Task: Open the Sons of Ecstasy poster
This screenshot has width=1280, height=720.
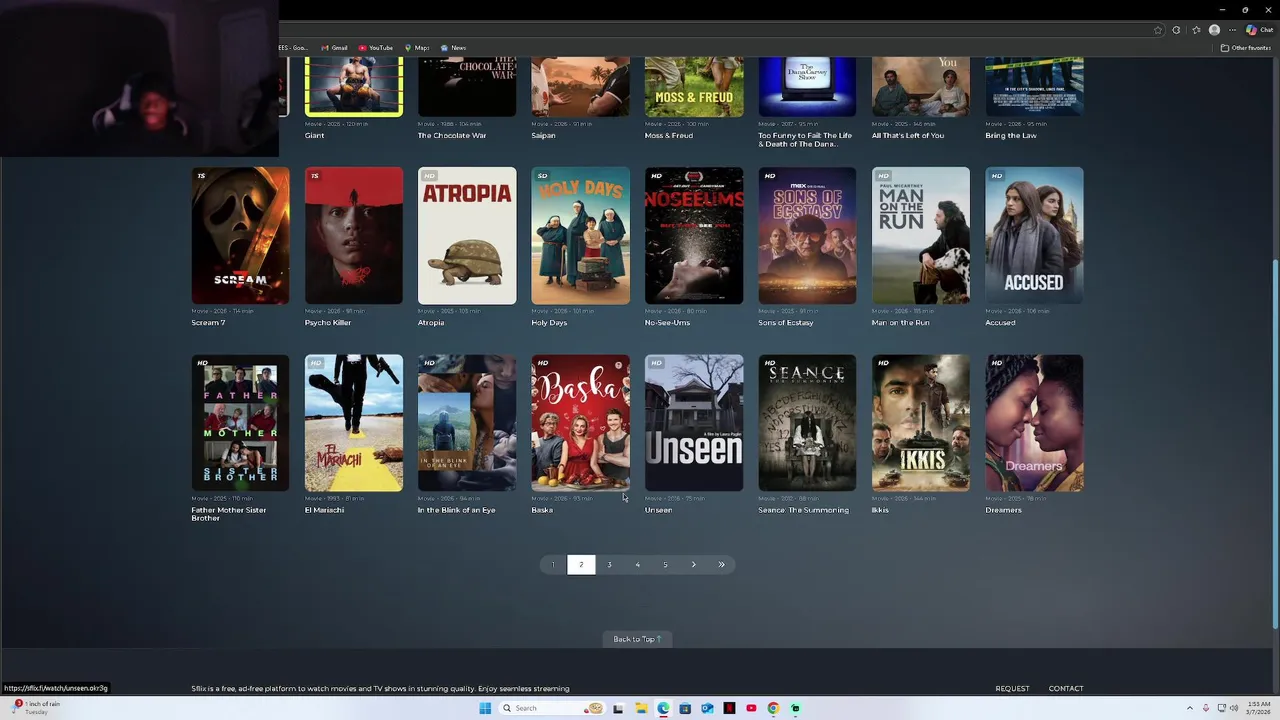Action: coord(807,235)
